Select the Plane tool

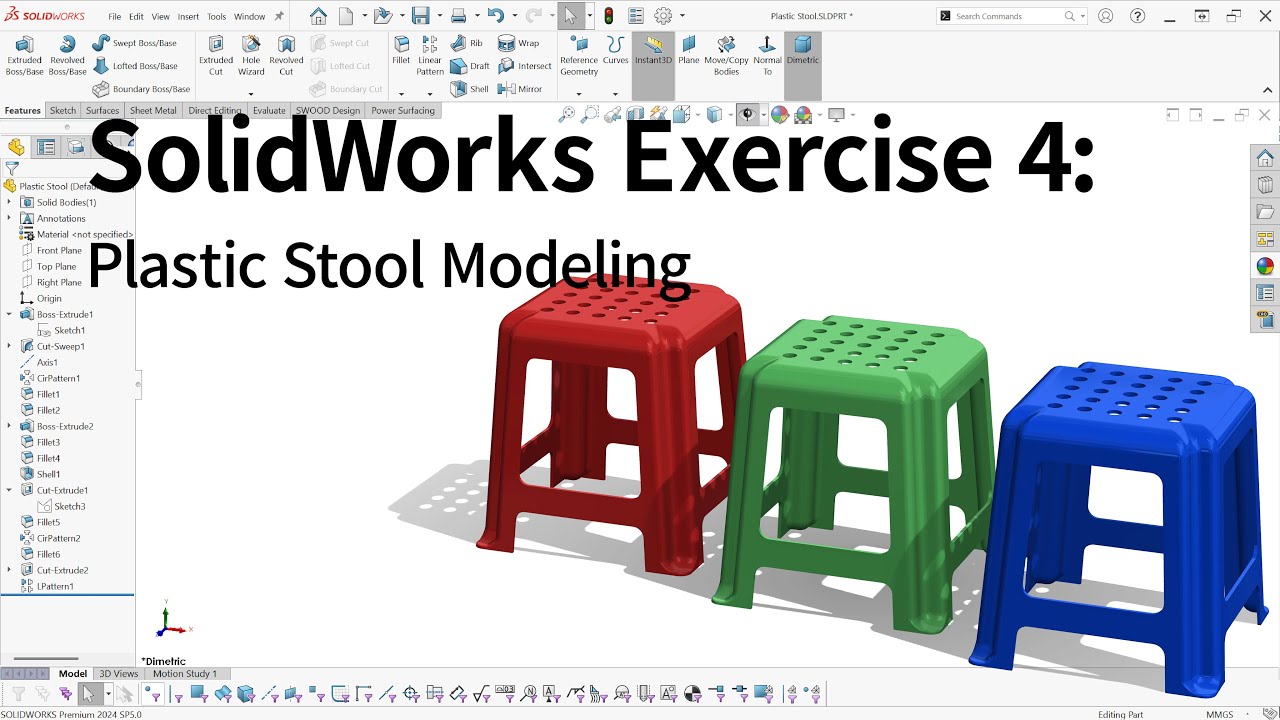point(689,51)
